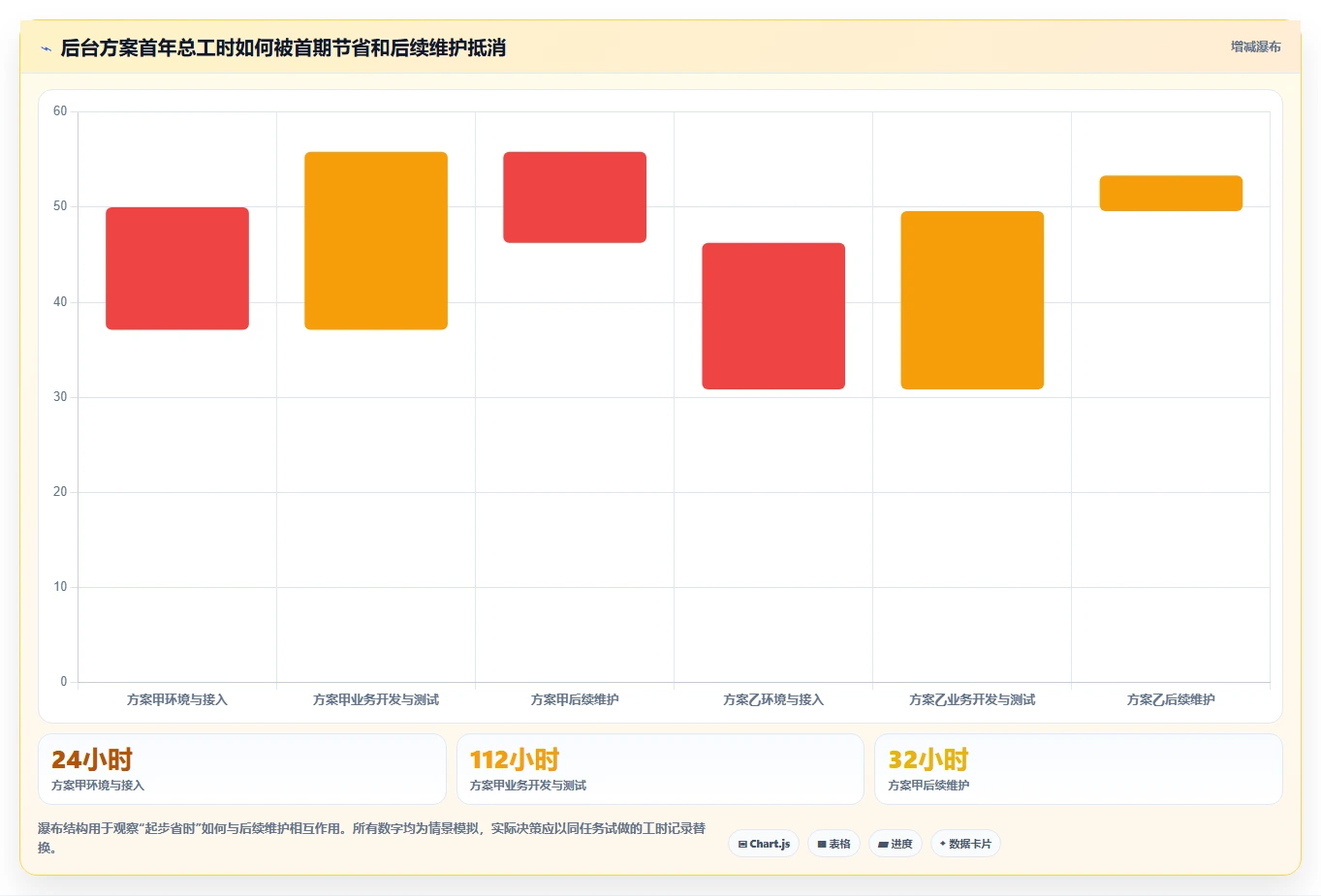Click the y-axis value 20

click(x=60, y=492)
